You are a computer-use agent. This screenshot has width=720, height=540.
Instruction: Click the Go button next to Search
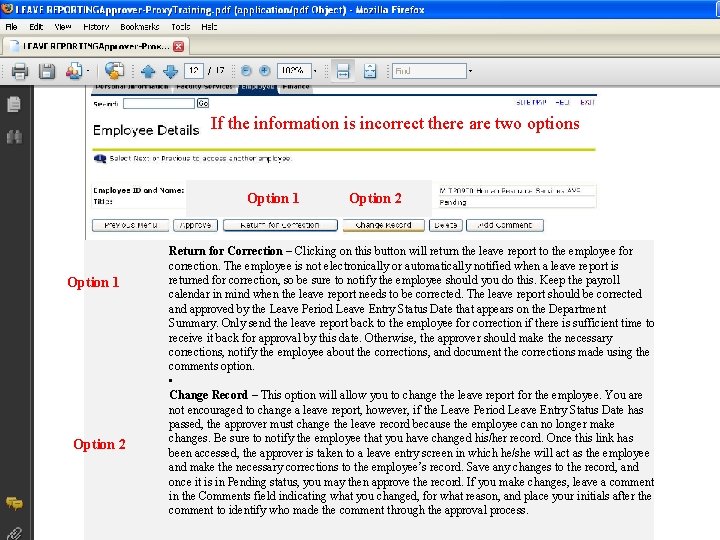click(202, 103)
